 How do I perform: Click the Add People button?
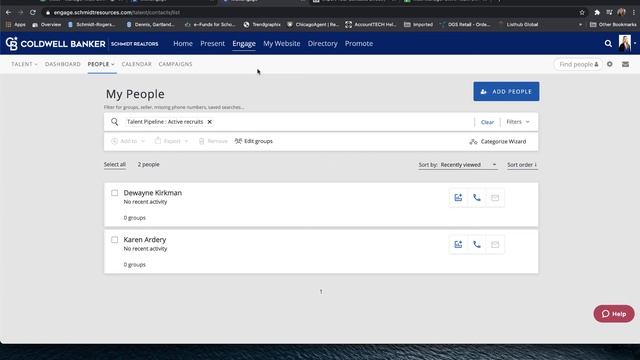(506, 91)
